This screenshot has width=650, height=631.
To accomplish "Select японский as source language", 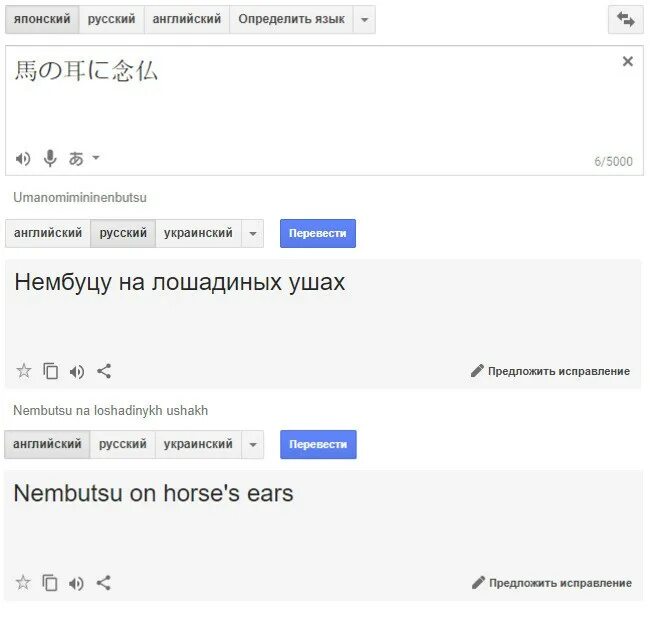I will pos(41,19).
